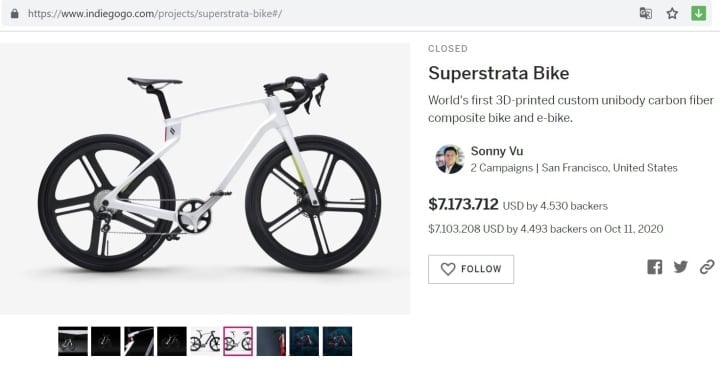Copy campaign link via chain icon
The image size is (720, 380).
pyautogui.click(x=707, y=267)
